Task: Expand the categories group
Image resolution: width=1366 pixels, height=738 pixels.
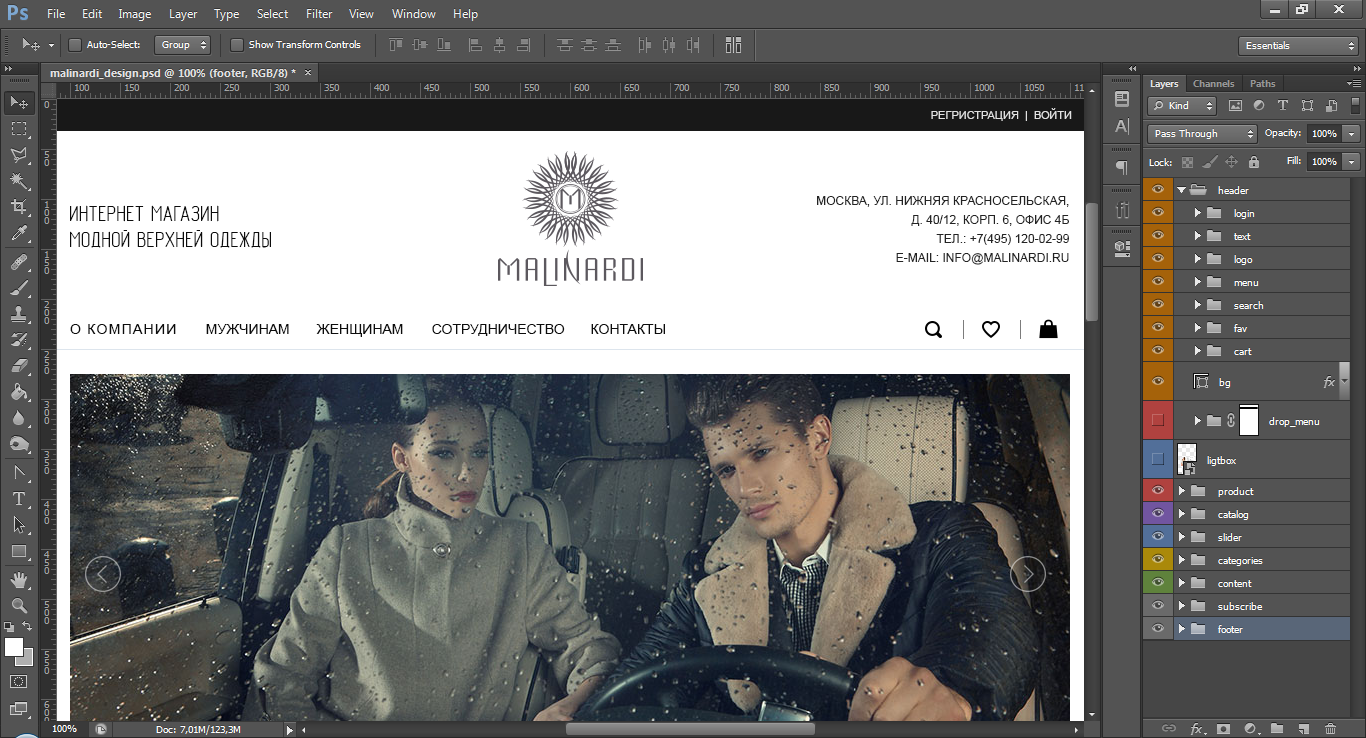Action: (x=1181, y=559)
